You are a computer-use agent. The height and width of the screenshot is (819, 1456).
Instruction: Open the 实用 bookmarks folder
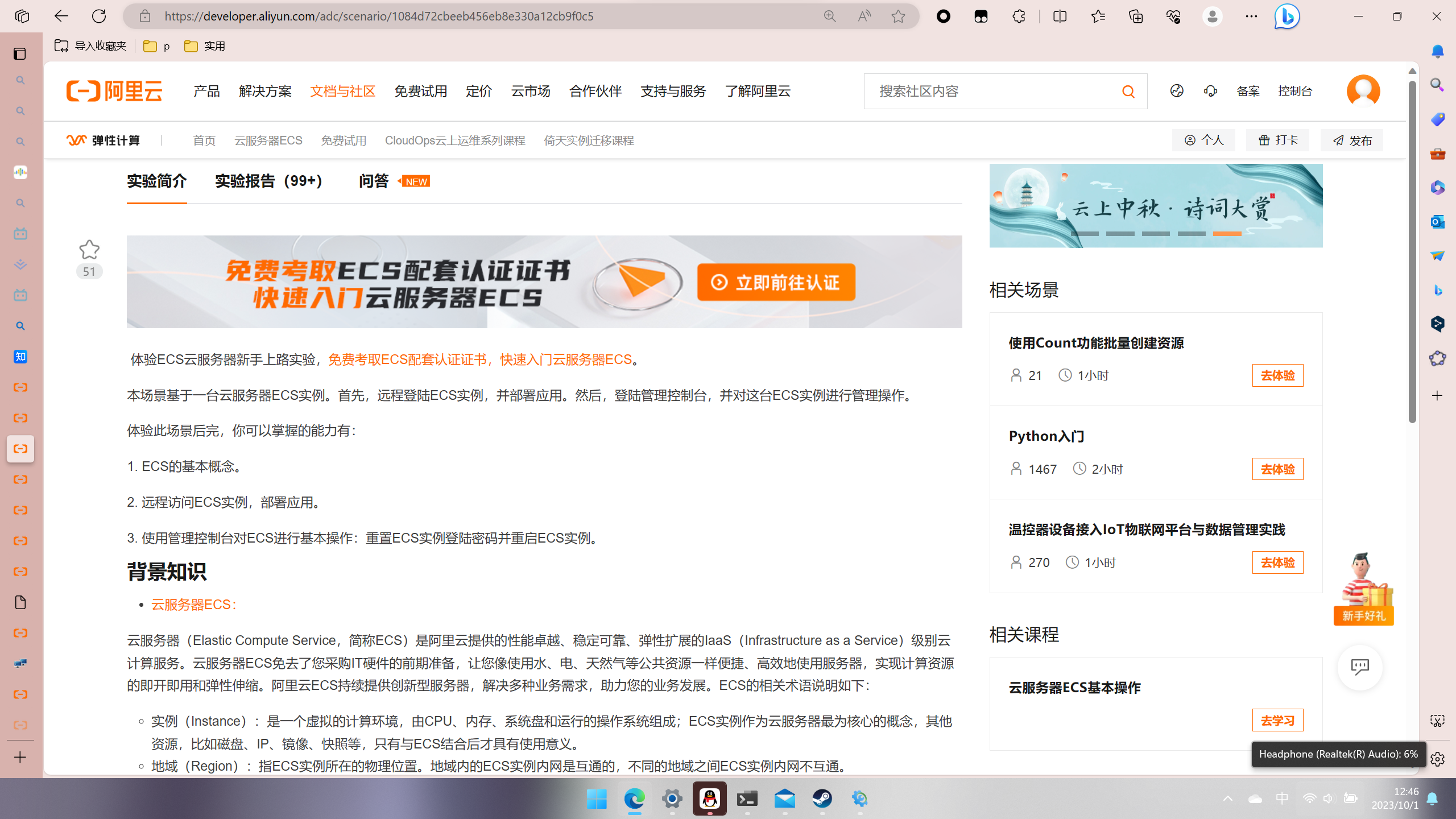coord(205,45)
